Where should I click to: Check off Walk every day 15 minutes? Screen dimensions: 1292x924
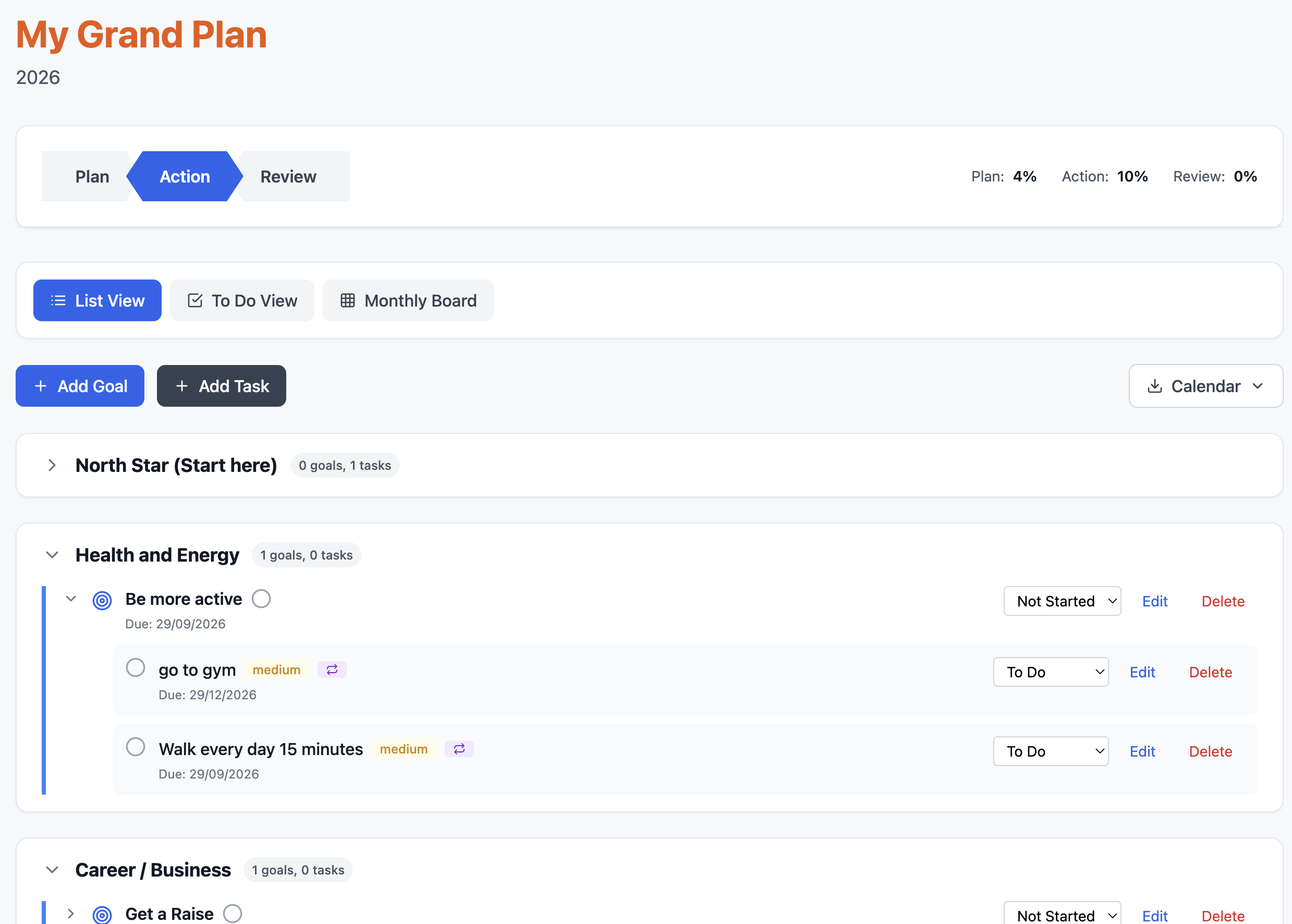click(x=136, y=747)
